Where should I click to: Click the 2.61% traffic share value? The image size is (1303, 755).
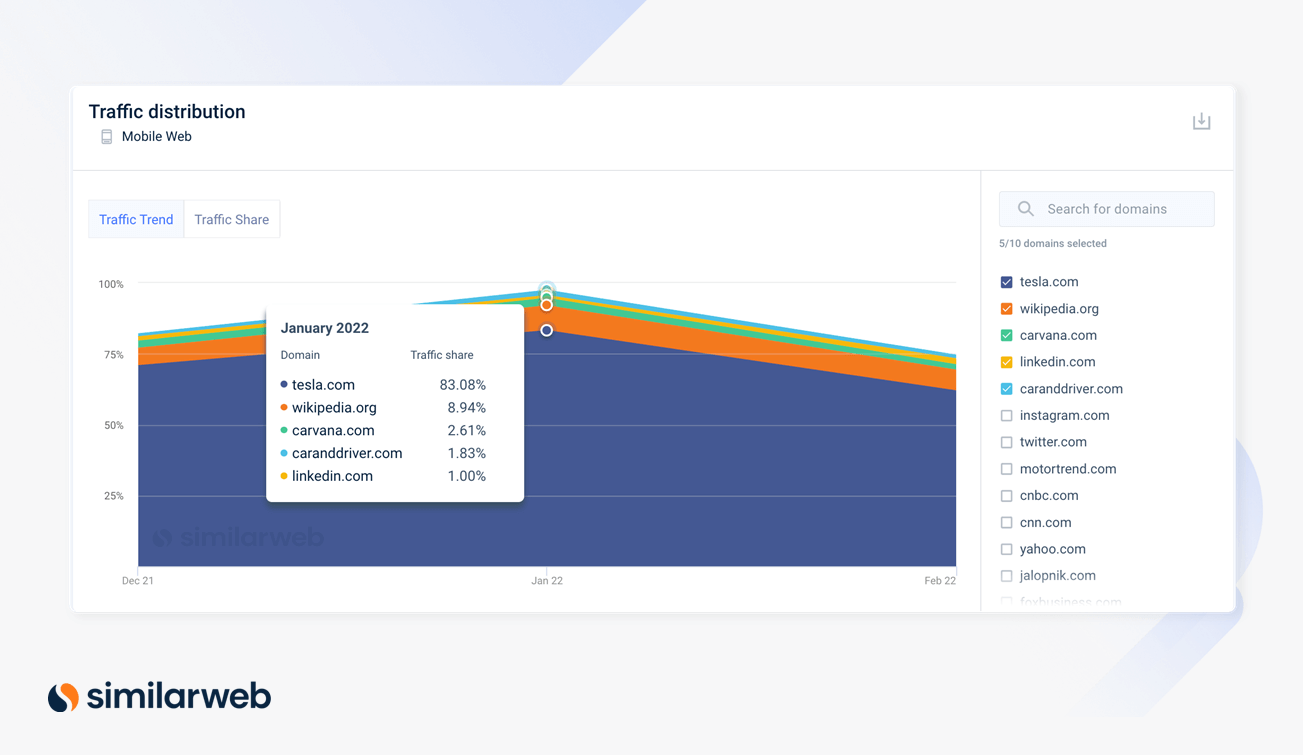click(467, 431)
